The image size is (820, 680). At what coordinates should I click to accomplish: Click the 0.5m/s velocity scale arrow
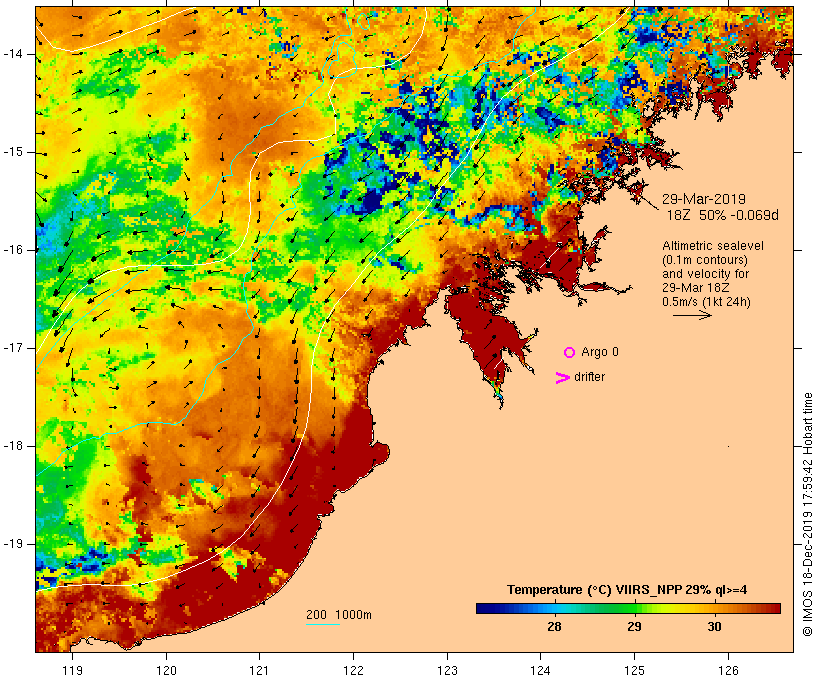coord(692,315)
